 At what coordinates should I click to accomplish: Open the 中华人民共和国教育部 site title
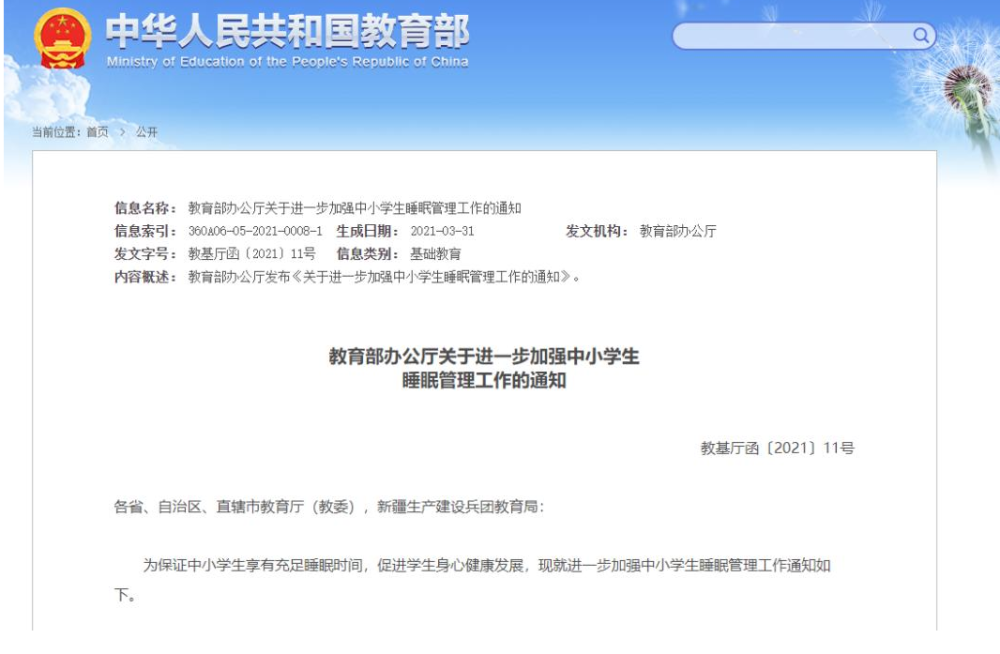click(287, 30)
